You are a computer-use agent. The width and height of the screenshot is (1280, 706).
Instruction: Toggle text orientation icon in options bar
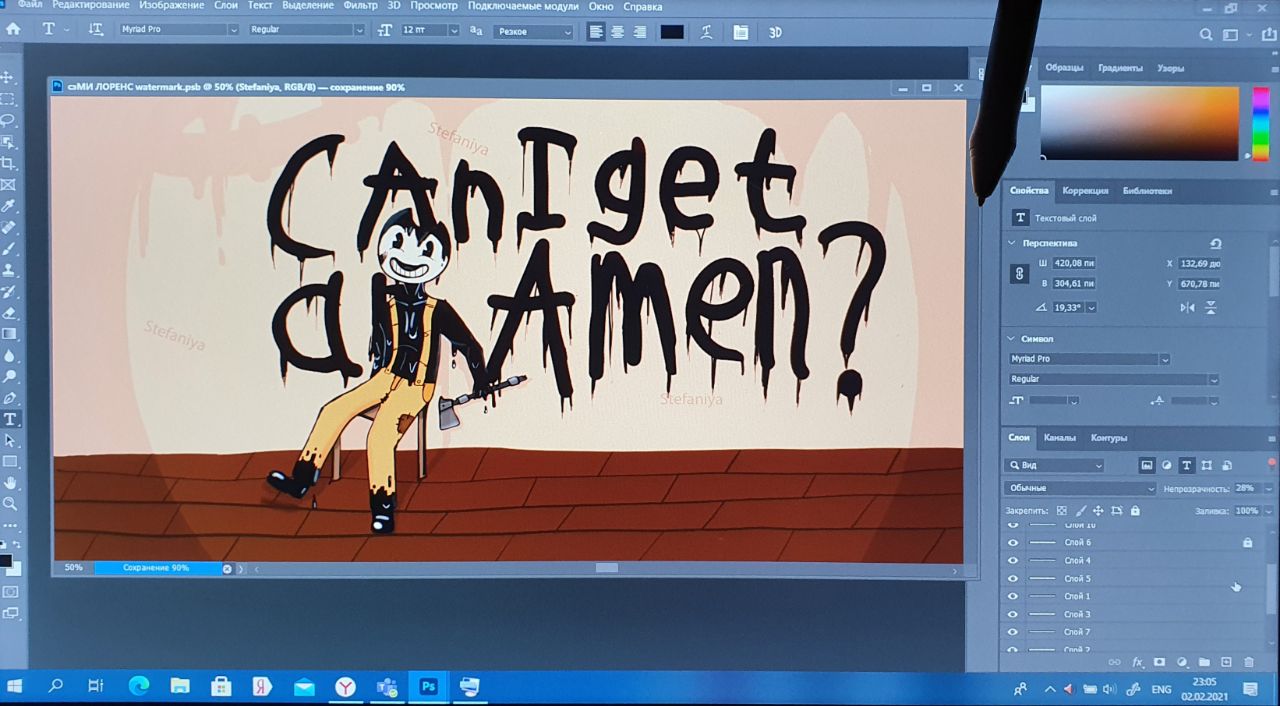point(96,29)
